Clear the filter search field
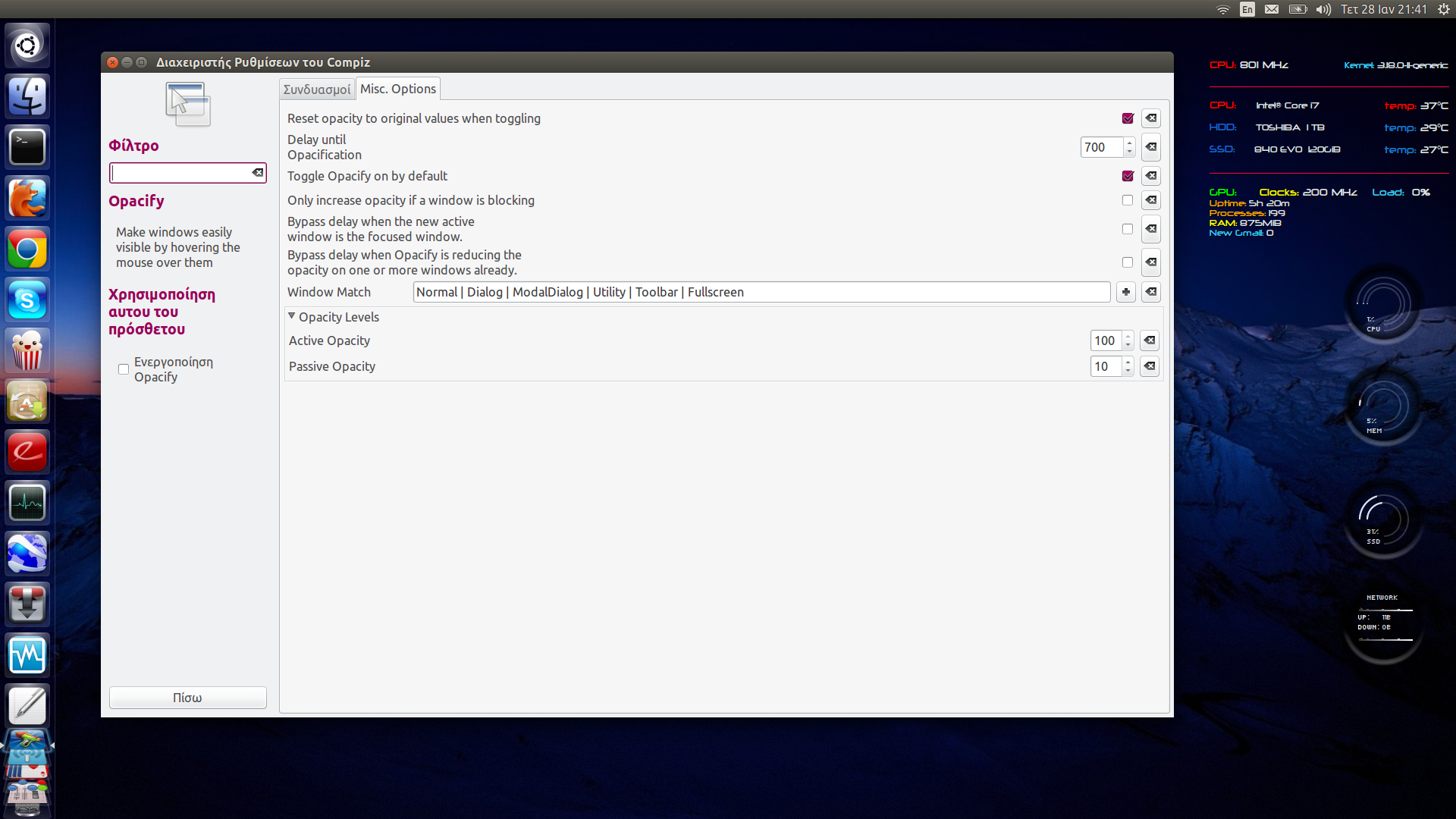 coord(258,173)
